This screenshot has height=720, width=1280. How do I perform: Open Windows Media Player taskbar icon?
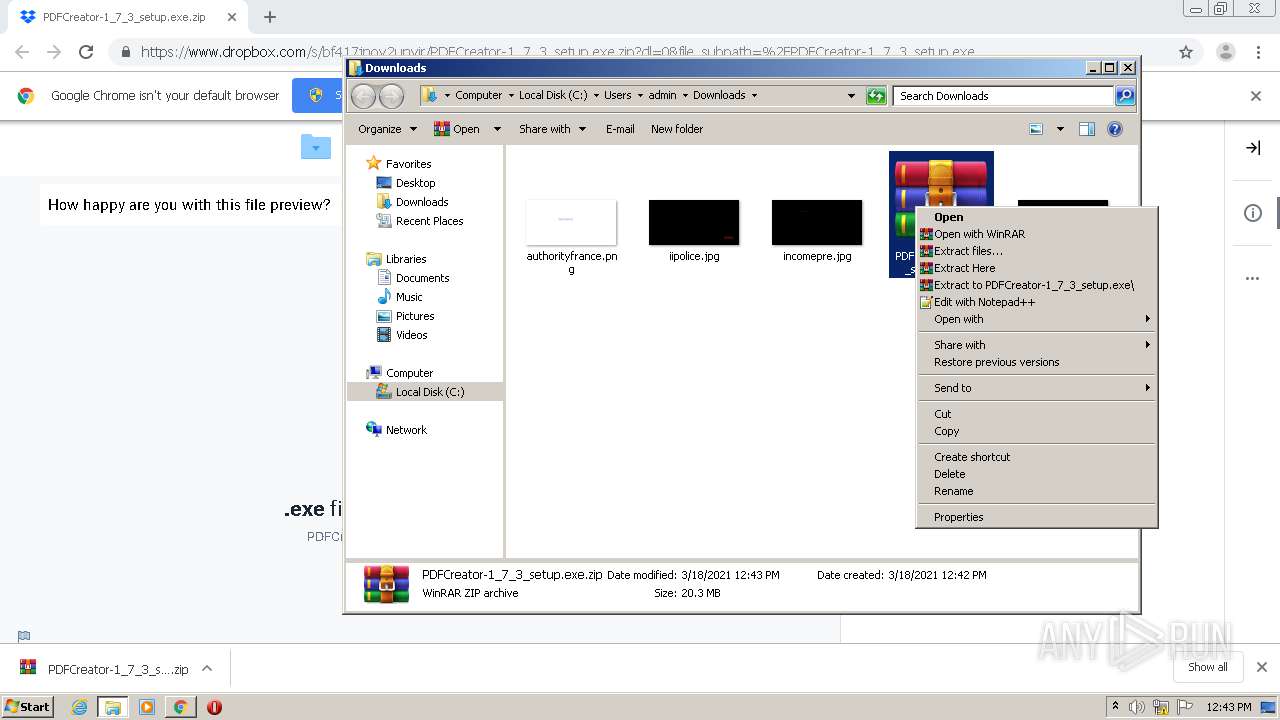pyautogui.click(x=147, y=707)
